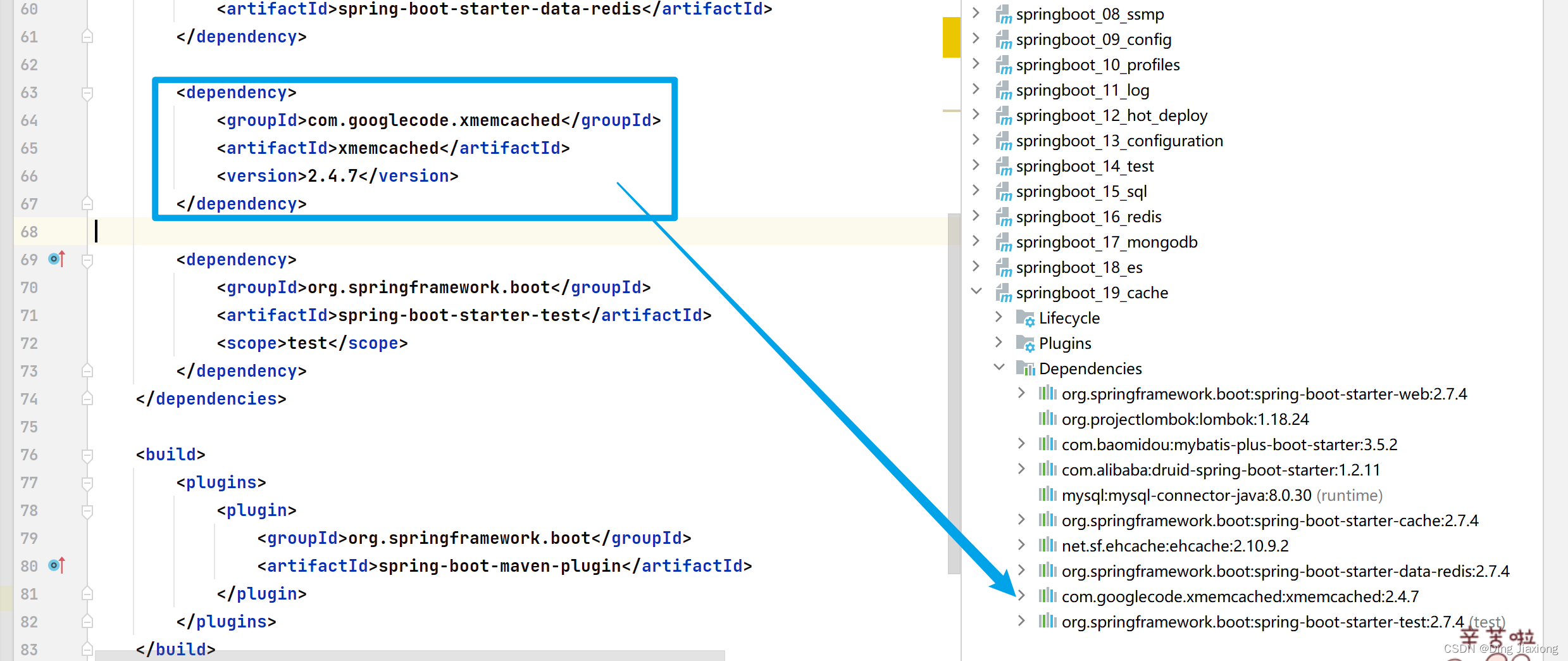Viewport: 1568px width, 661px height.
Task: Select spring-boot-starter-cache:2.7.4 dependency
Action: coord(1270,520)
